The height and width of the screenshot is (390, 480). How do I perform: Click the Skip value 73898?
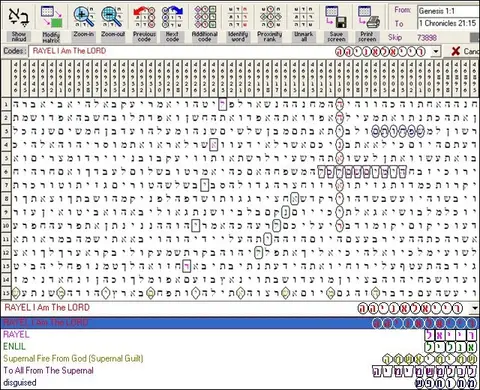(x=427, y=37)
